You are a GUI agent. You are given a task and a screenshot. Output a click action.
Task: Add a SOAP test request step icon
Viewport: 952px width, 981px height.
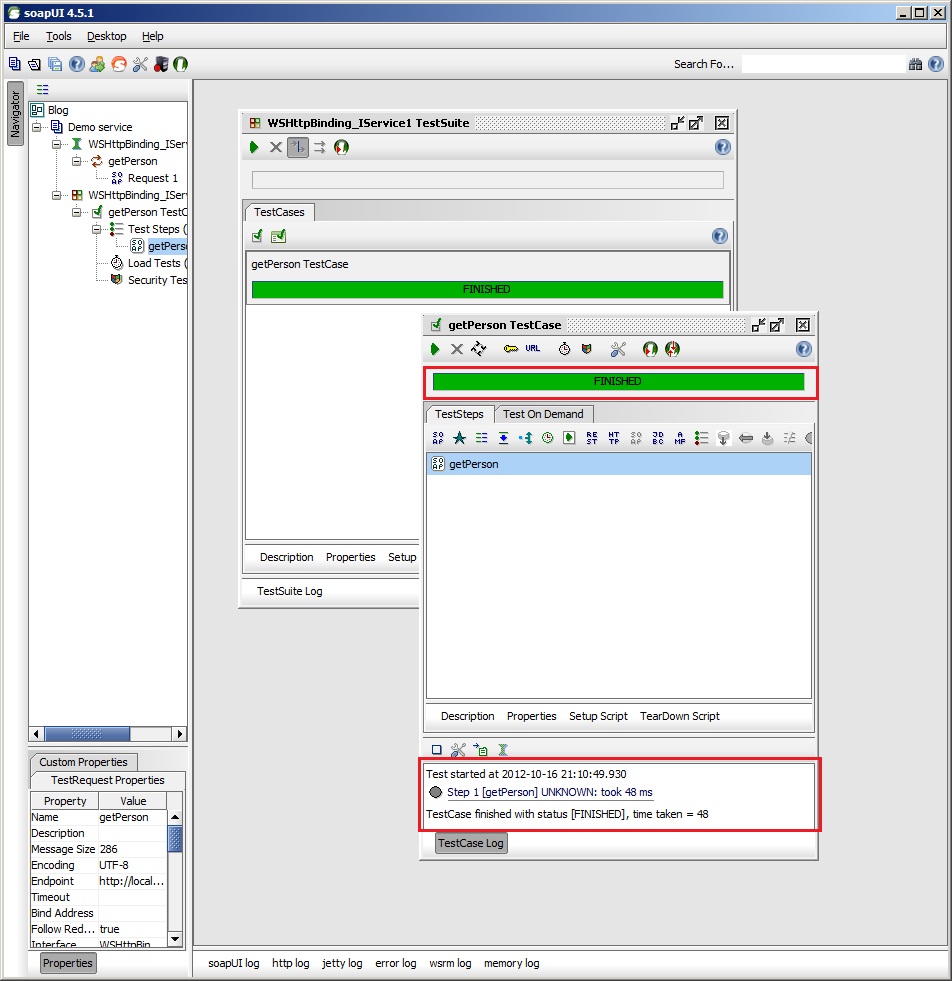click(x=438, y=438)
